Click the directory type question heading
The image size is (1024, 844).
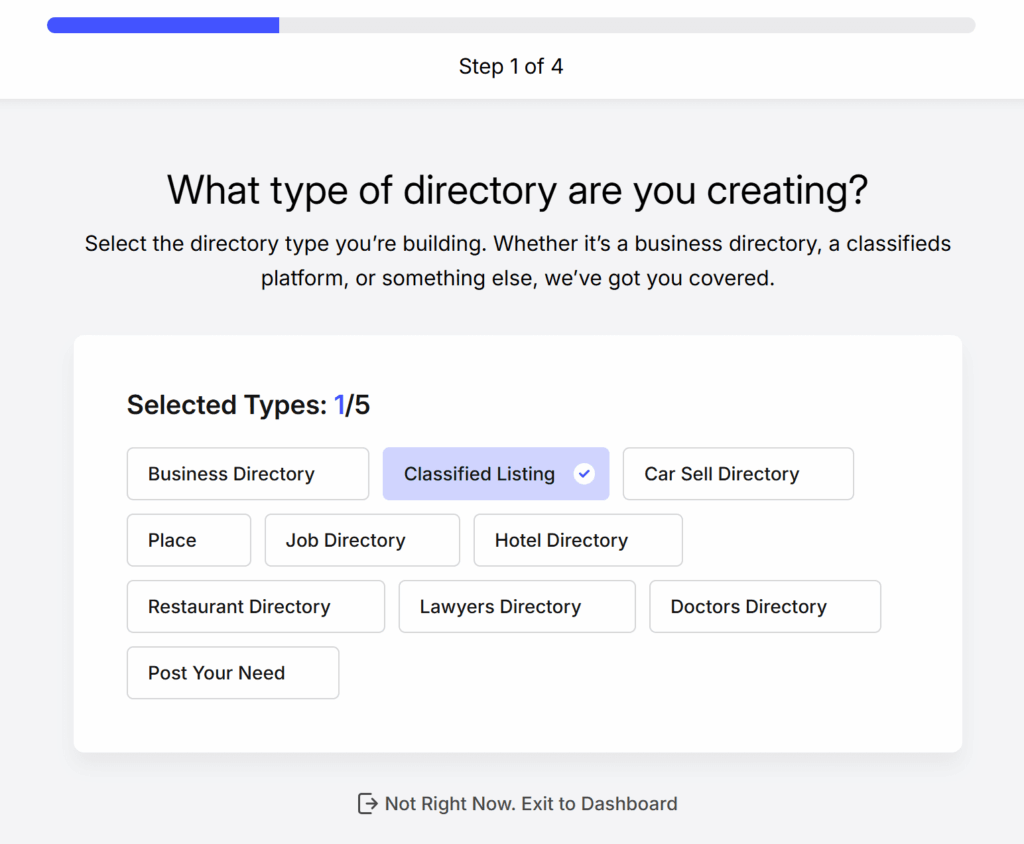point(517,190)
